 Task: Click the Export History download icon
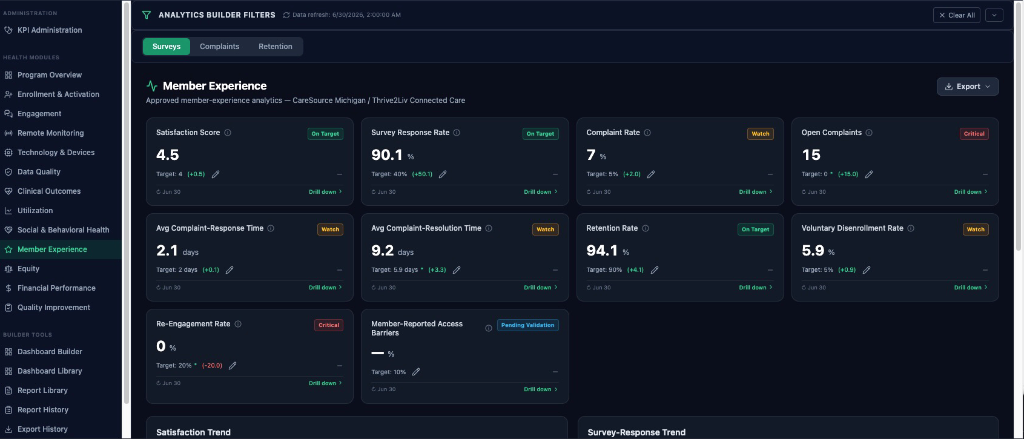[8, 429]
